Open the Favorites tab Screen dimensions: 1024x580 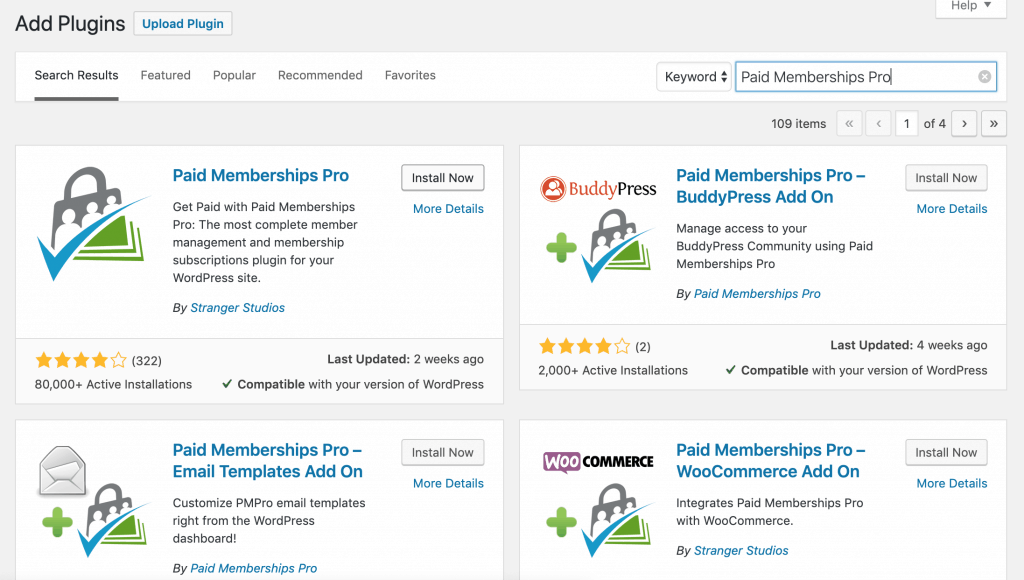[x=410, y=75]
